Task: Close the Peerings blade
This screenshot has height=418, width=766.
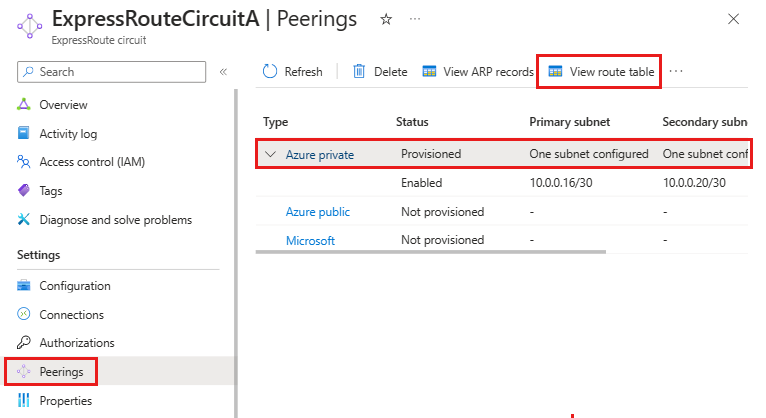Action: [x=733, y=19]
